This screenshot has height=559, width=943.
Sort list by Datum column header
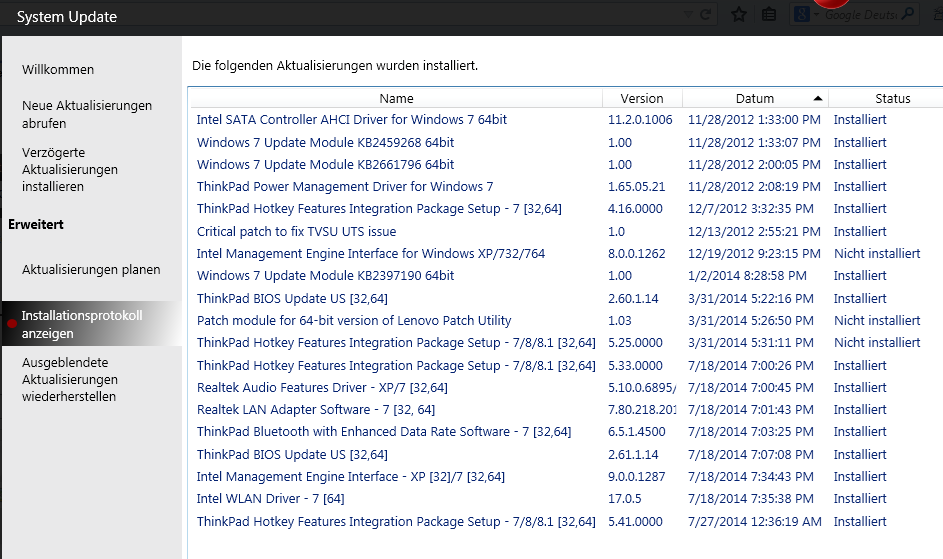pos(755,98)
